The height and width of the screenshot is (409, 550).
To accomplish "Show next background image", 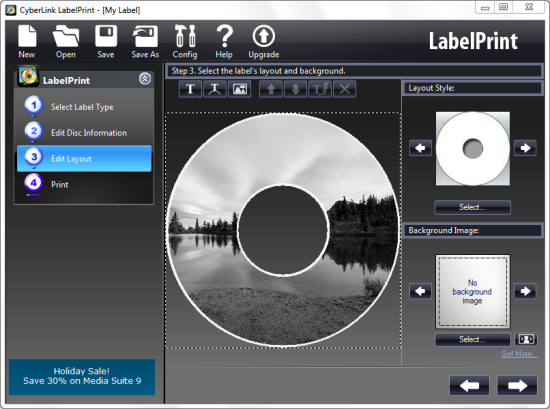I will 525,291.
